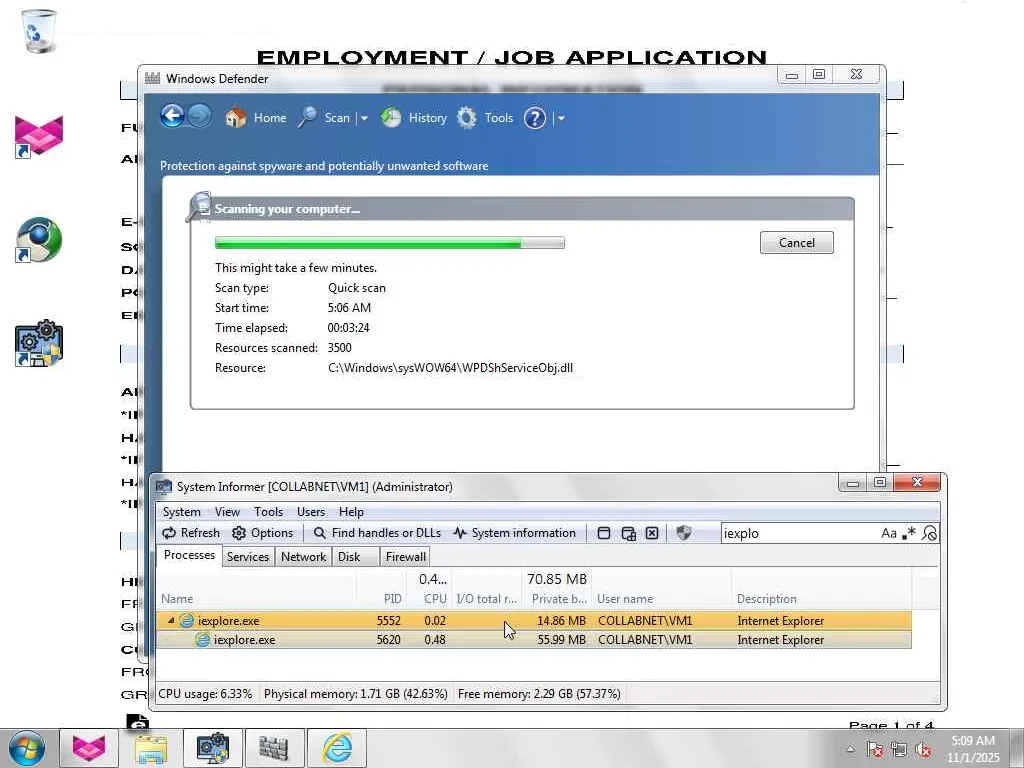Select child iexplore.exe process PID 5620
This screenshot has width=1024, height=768.
click(x=534, y=640)
